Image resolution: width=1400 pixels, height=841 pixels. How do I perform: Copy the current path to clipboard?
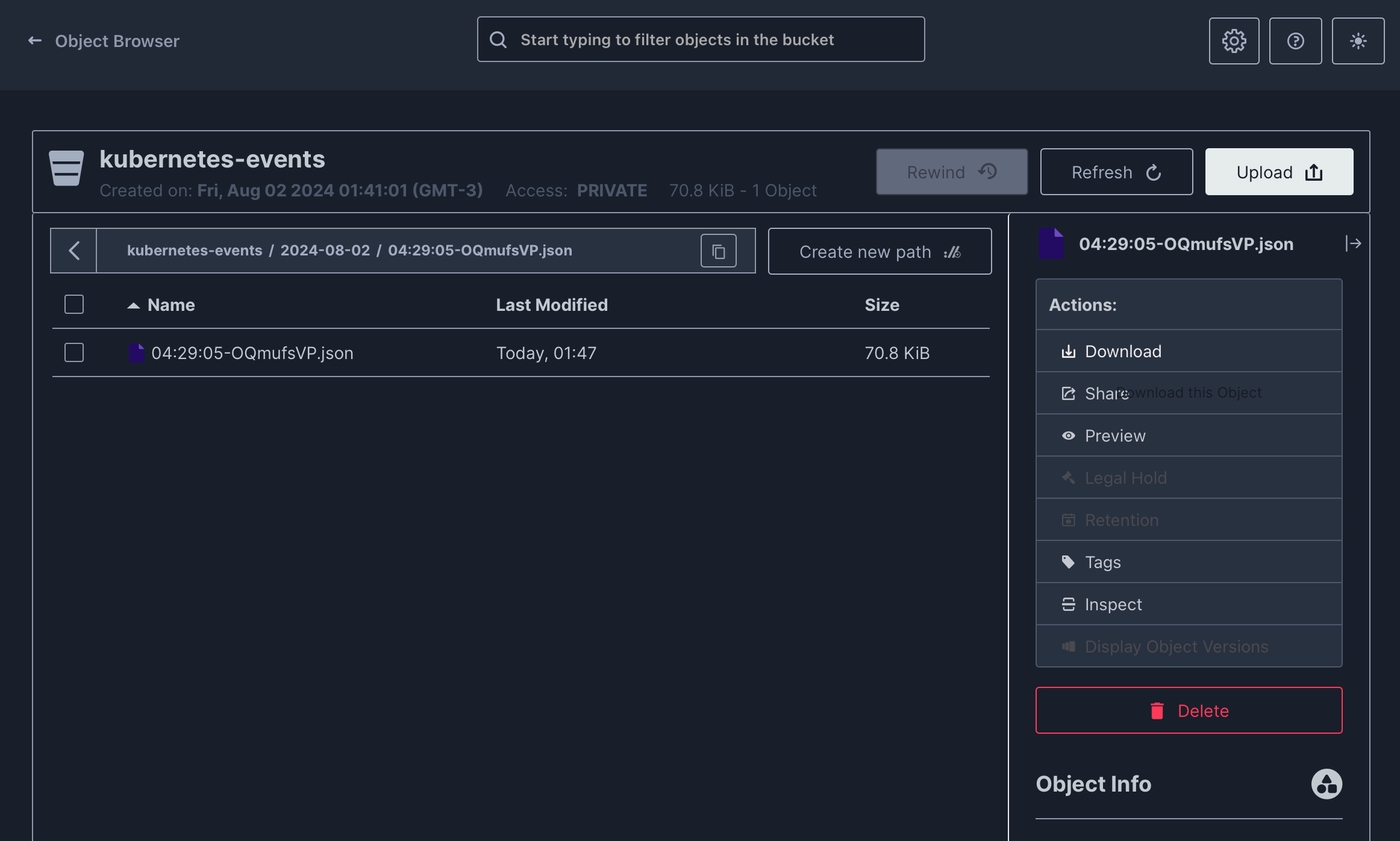coord(718,251)
